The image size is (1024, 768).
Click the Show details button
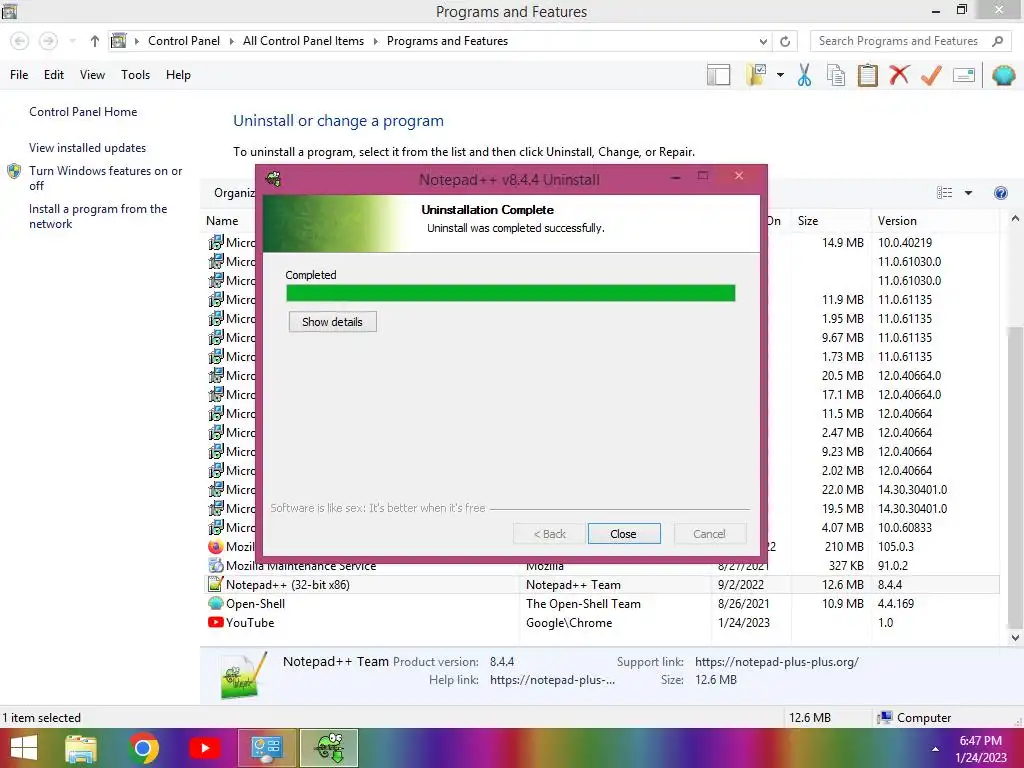tap(332, 322)
